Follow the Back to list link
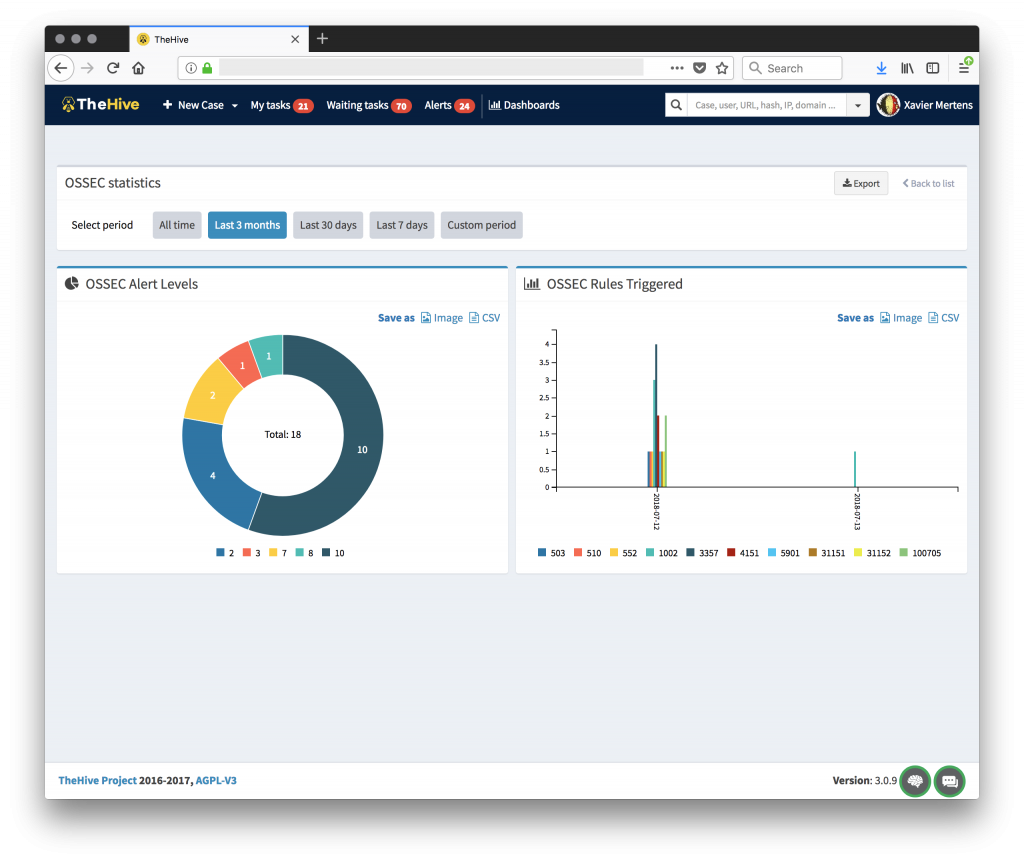This screenshot has height=863, width=1024. tap(928, 183)
